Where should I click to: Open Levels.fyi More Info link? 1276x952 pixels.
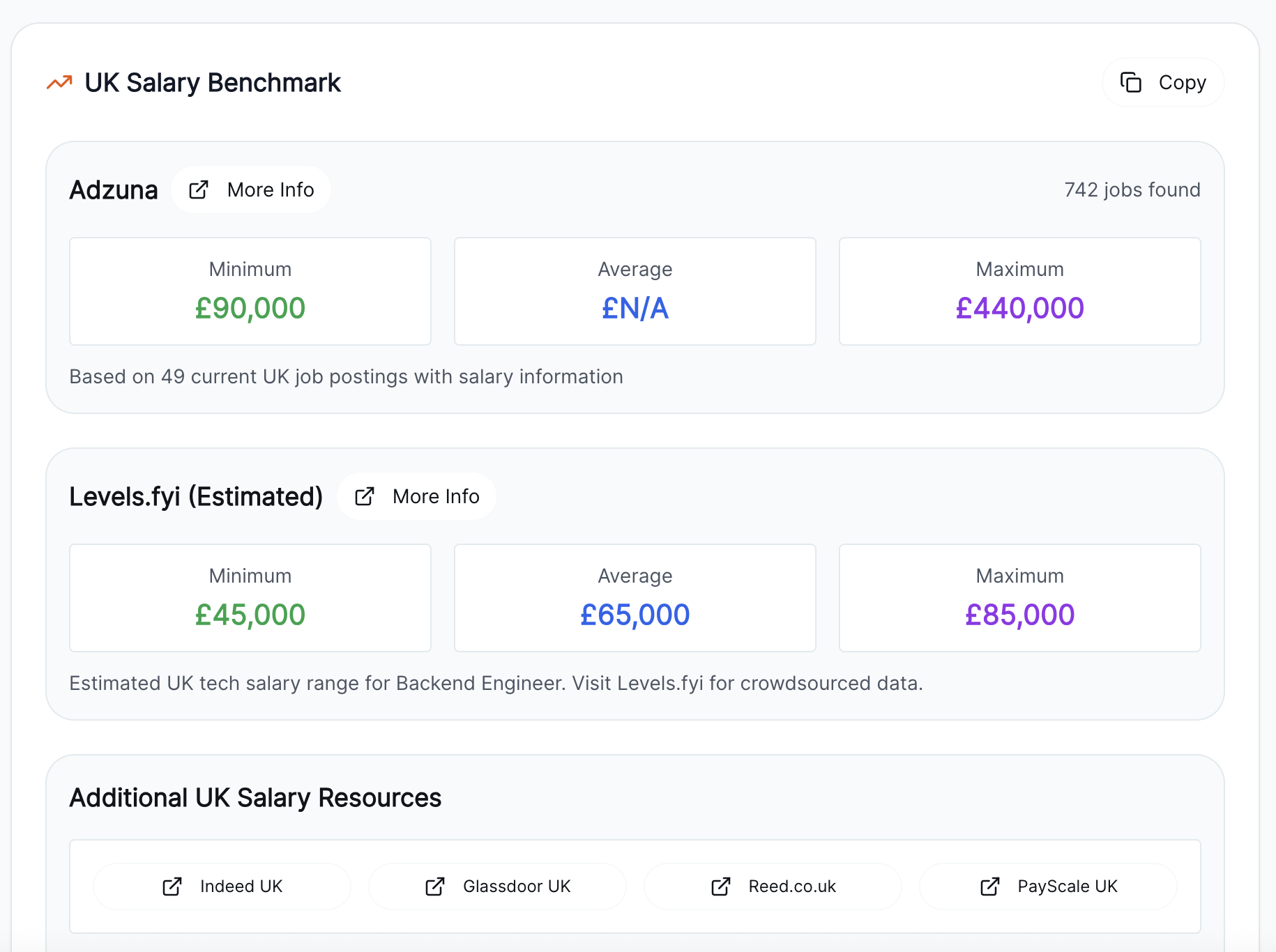pyautogui.click(x=417, y=496)
